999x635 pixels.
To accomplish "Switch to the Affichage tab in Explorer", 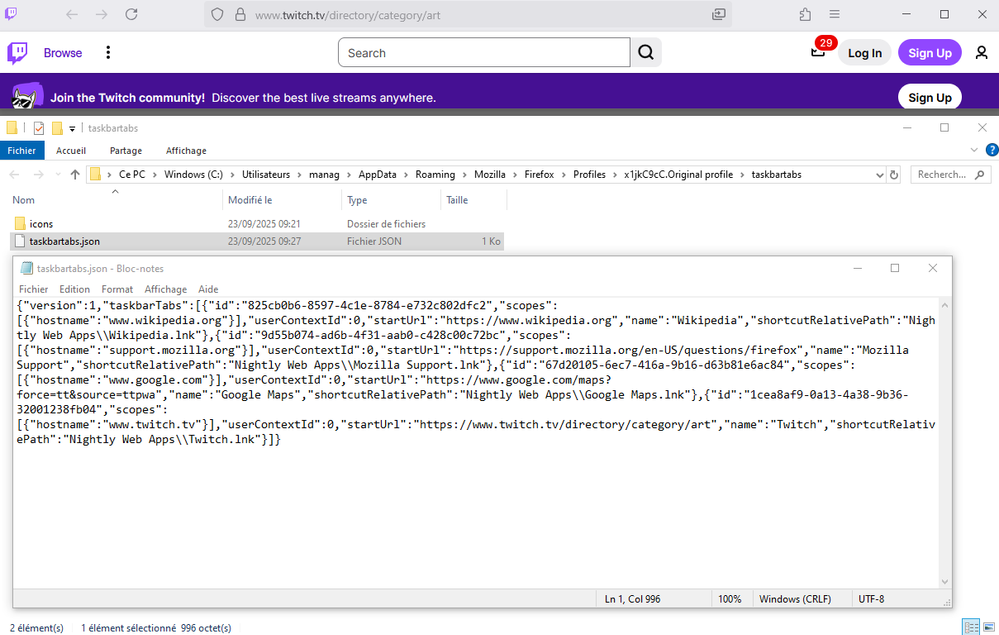I will pos(186,151).
